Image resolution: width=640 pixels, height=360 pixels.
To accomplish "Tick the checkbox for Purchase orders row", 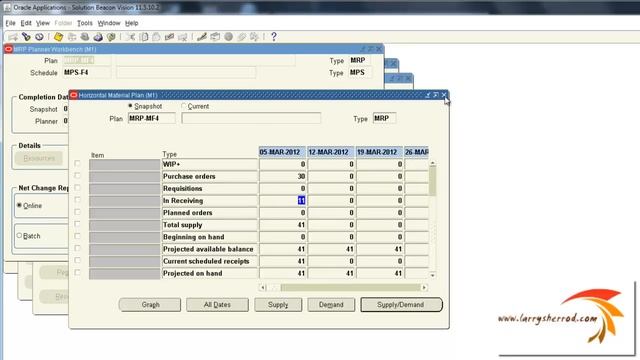I will 77,176.
